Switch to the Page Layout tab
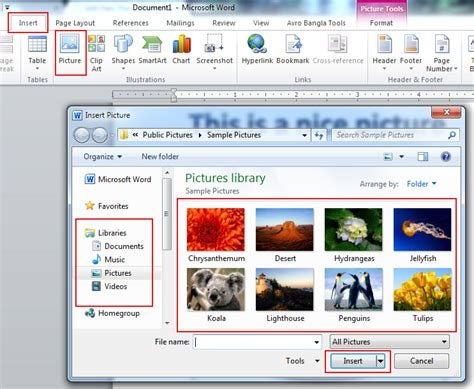The image size is (474, 389). 75,23
